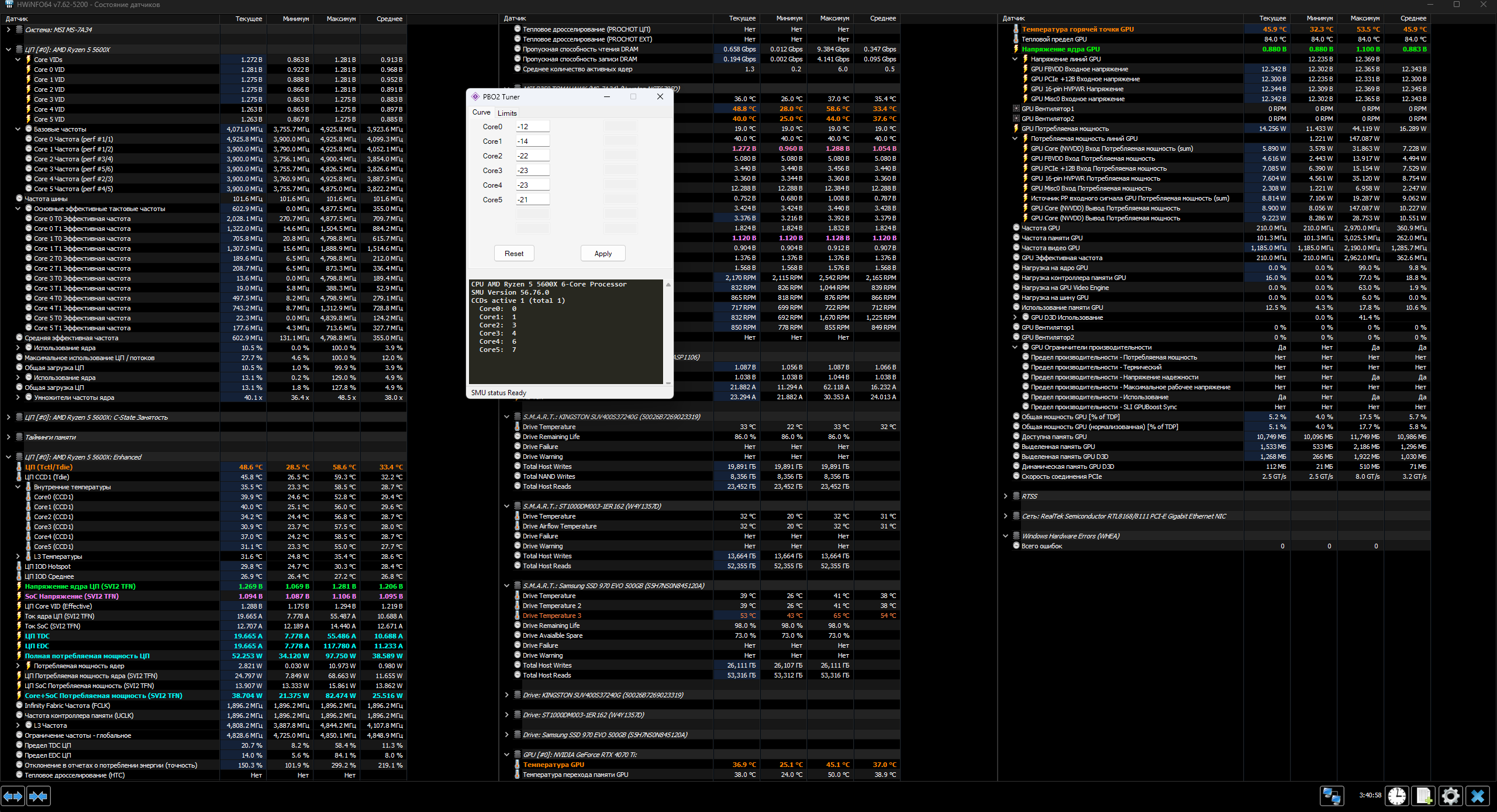Image resolution: width=1497 pixels, height=812 pixels.
Task: Start logging with the sheet-plus icon
Action: click(1423, 796)
